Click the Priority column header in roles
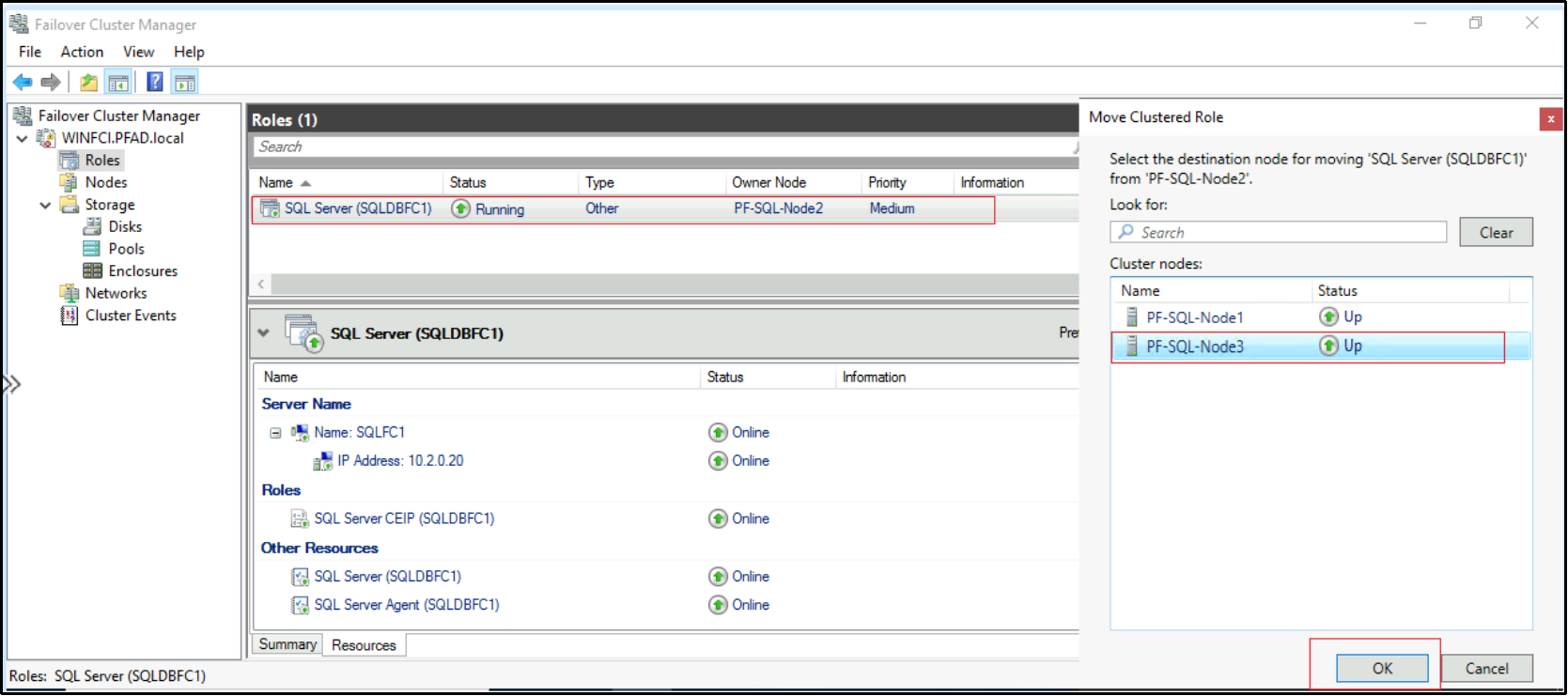The height and width of the screenshot is (696, 1568). [887, 182]
